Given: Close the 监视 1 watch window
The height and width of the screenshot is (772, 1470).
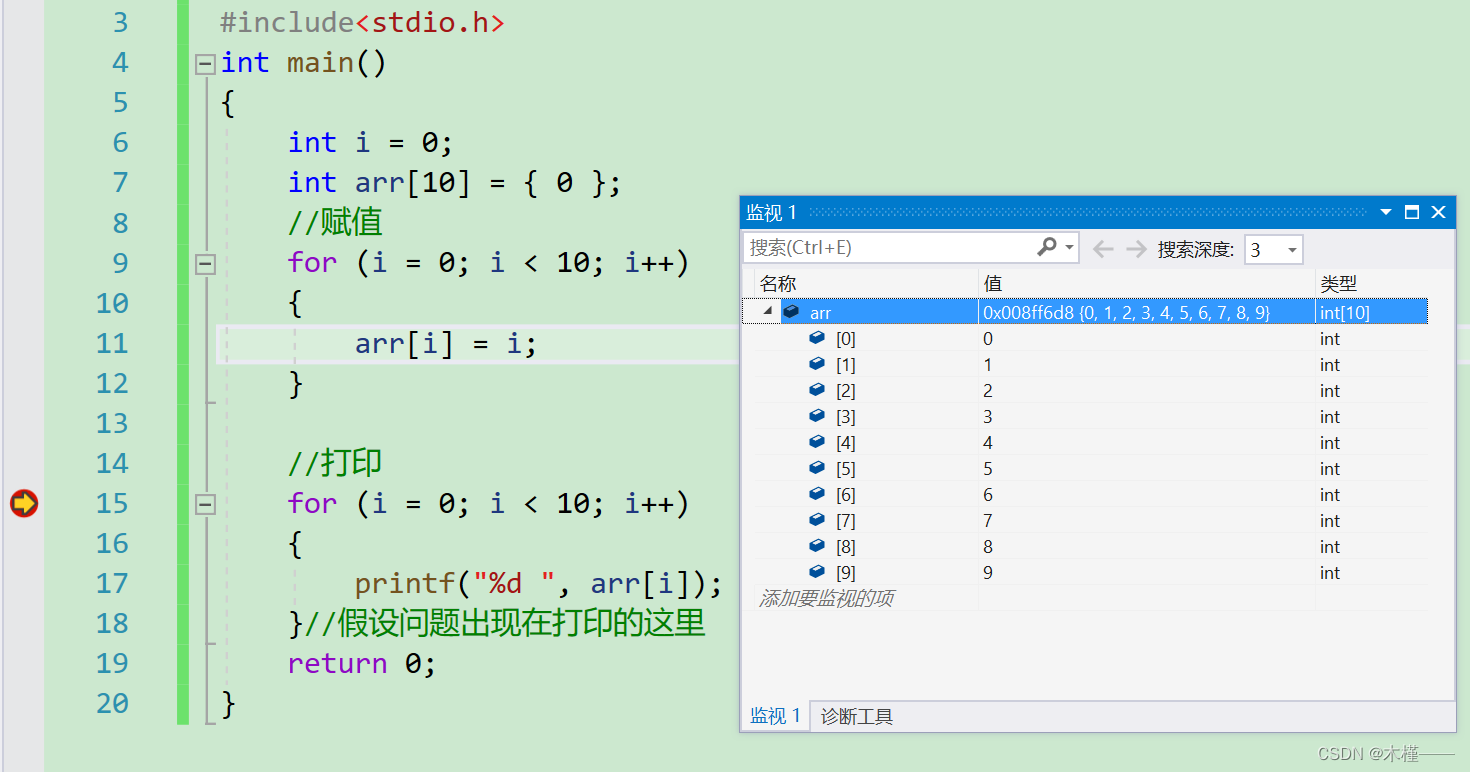Looking at the screenshot, I should click(1438, 212).
